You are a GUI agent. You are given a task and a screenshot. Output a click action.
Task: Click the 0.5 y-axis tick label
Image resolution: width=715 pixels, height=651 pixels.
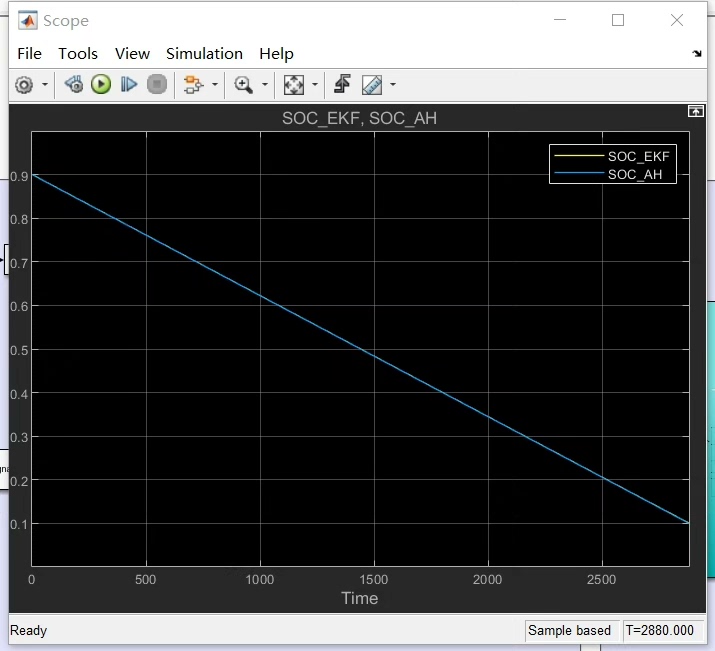[x=19, y=351]
